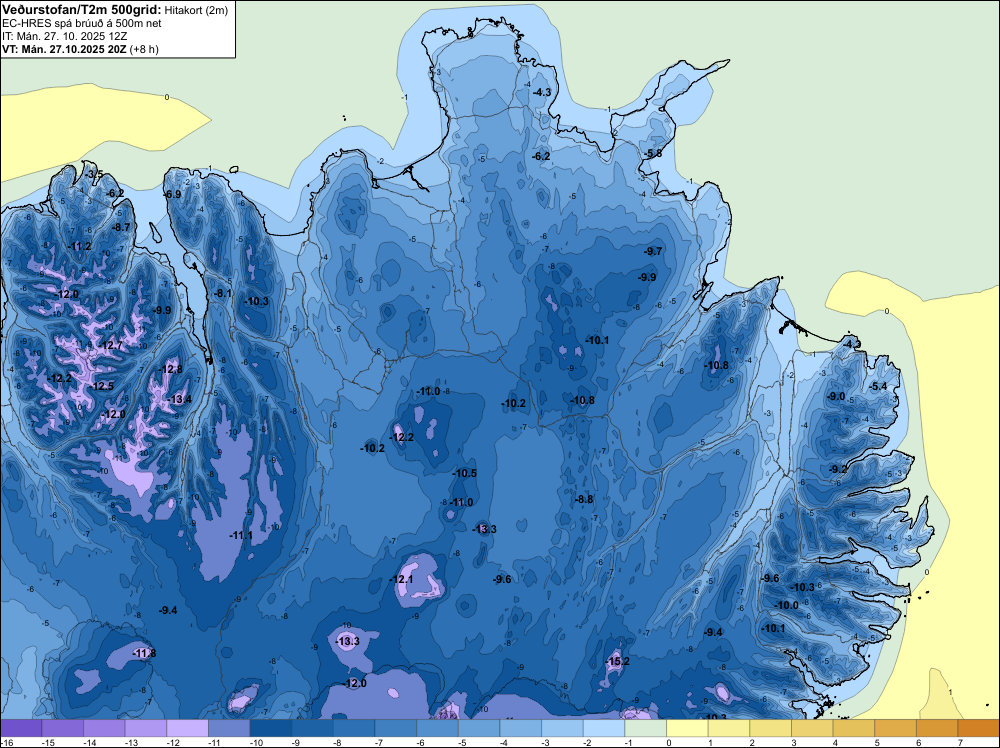Select the legend swatch between 3 and 4
Image resolution: width=1000 pixels, height=748 pixels.
click(812, 728)
